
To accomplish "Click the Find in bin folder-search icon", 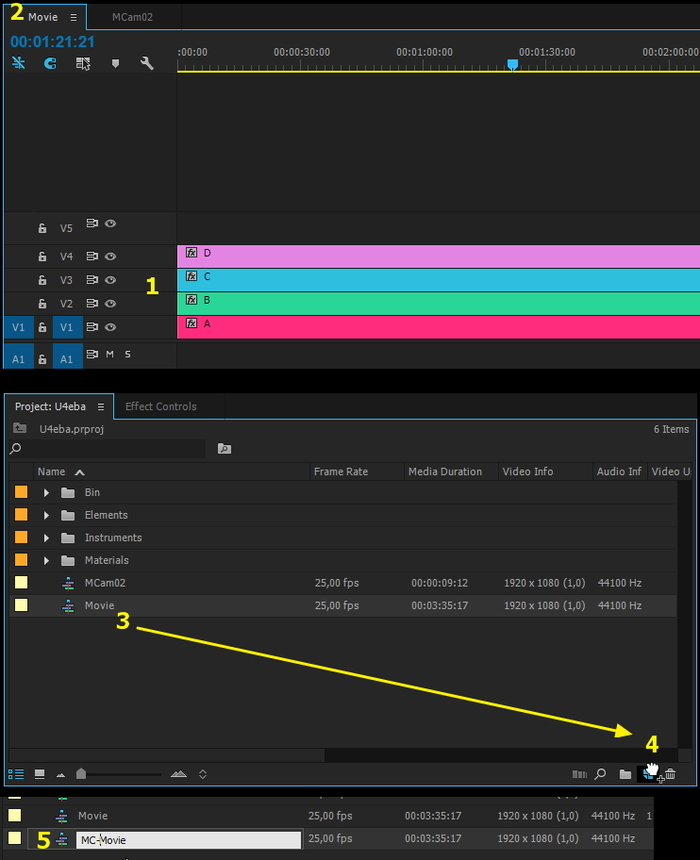I will click(224, 449).
